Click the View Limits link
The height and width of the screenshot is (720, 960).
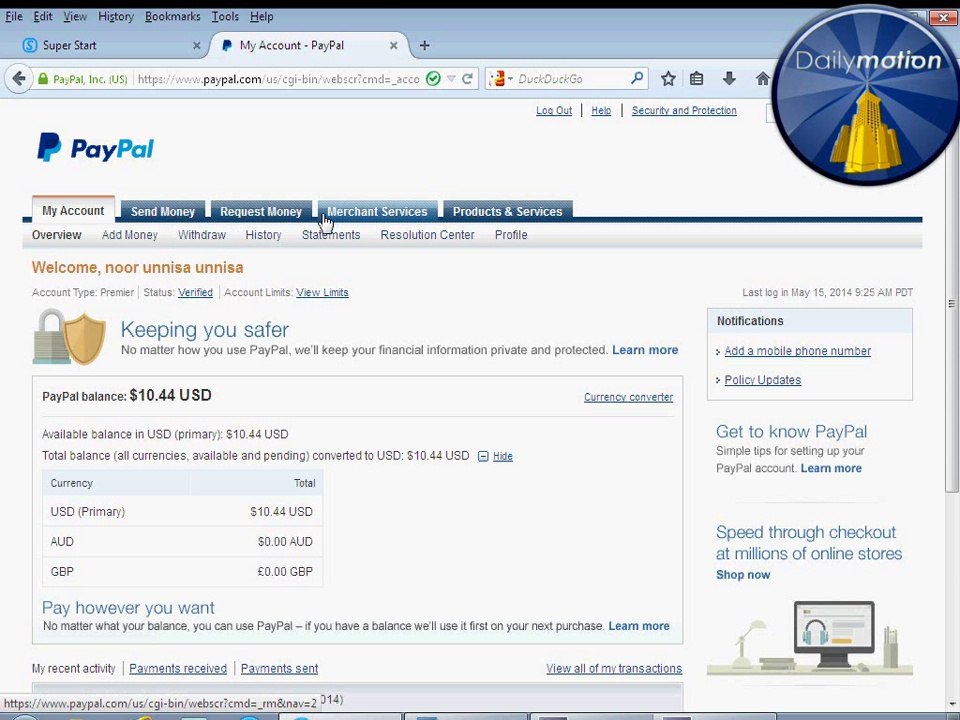pos(322,293)
